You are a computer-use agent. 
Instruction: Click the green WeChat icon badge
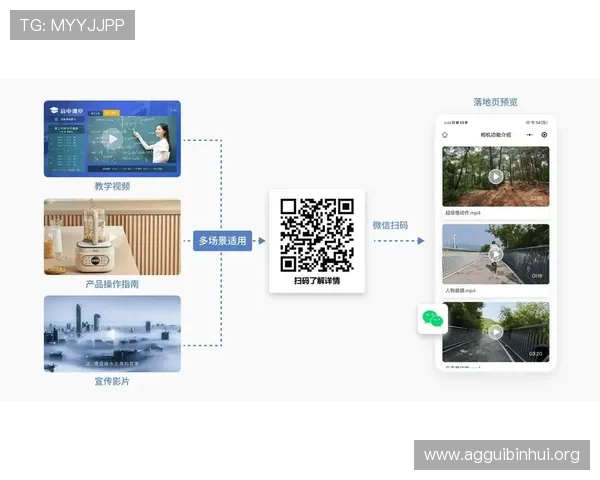pyautogui.click(x=432, y=319)
